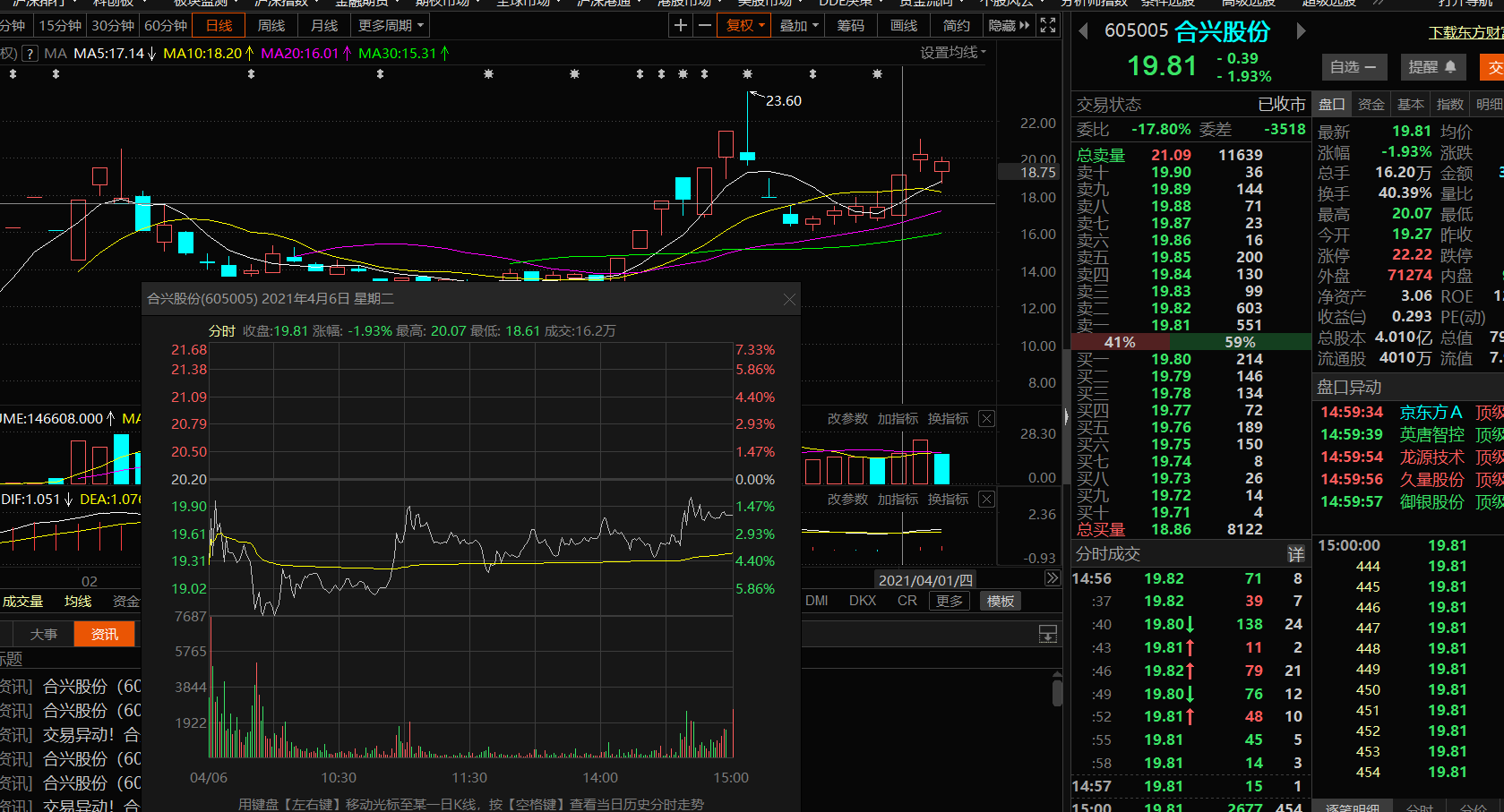The width and height of the screenshot is (1504, 812).
Task: Click 换指标 in the volume sub-panel
Action: (x=948, y=418)
